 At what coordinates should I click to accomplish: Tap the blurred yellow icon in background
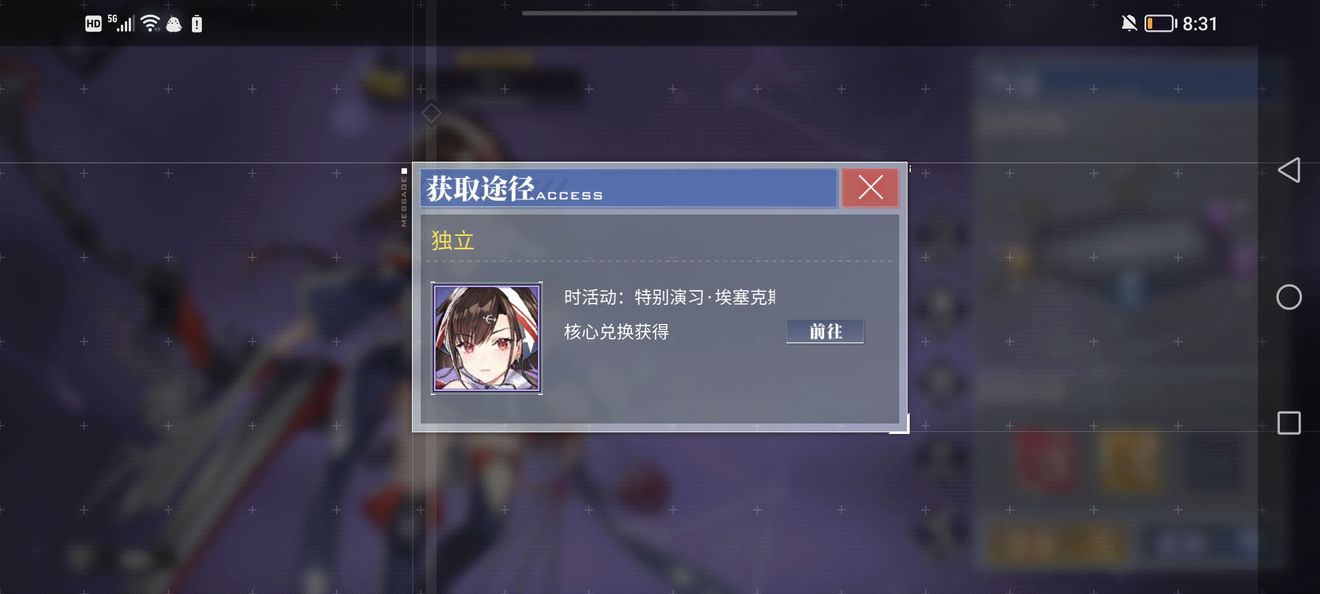1131,461
